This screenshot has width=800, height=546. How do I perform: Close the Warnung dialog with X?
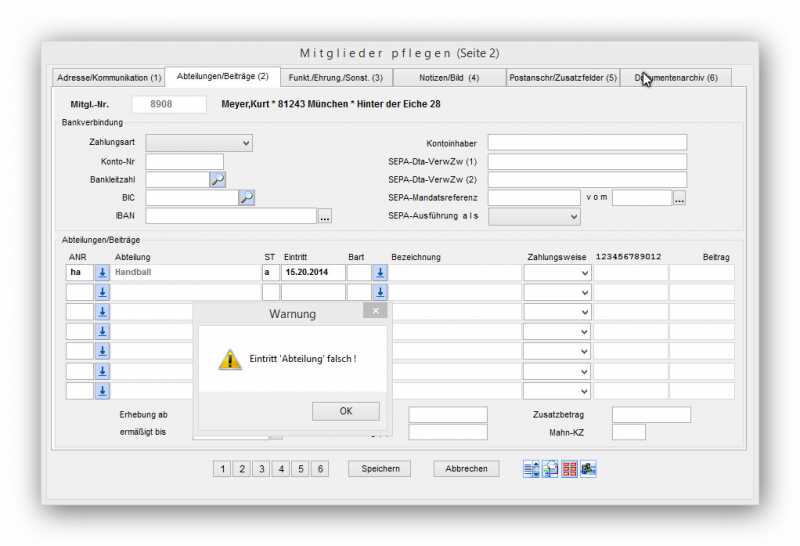(375, 311)
